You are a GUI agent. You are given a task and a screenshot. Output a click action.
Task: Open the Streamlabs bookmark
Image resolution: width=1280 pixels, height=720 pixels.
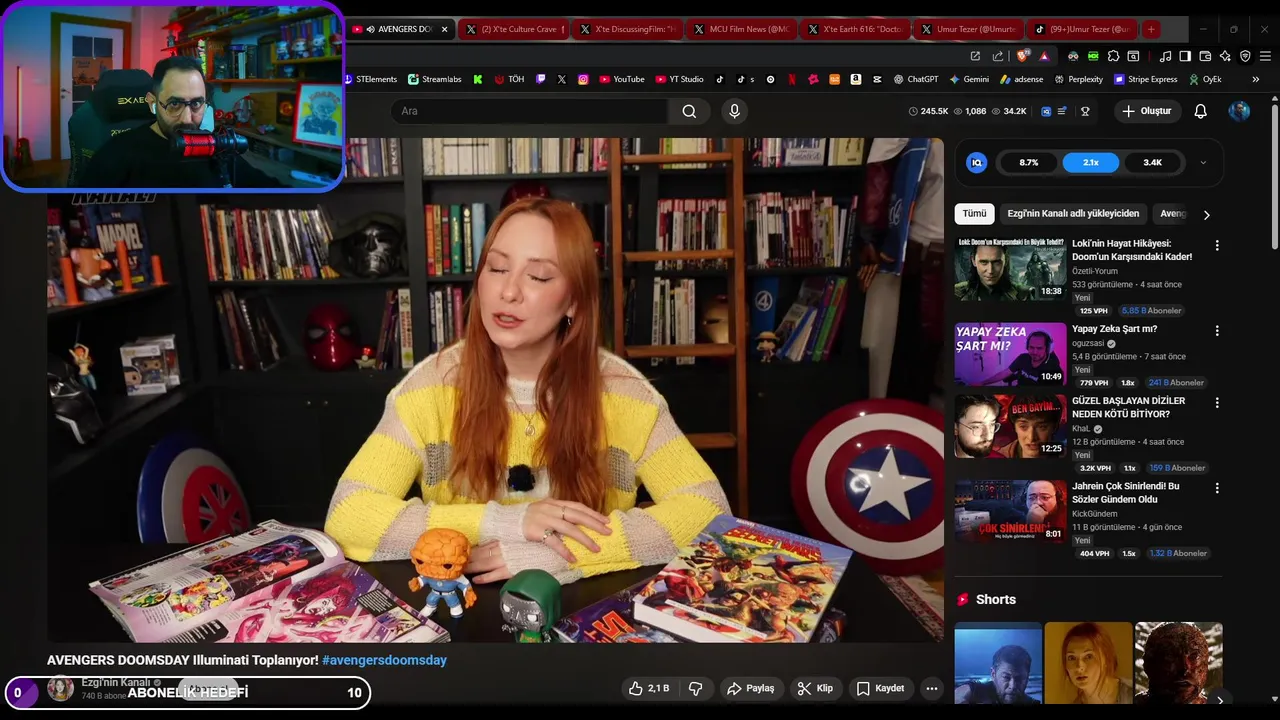(x=434, y=79)
